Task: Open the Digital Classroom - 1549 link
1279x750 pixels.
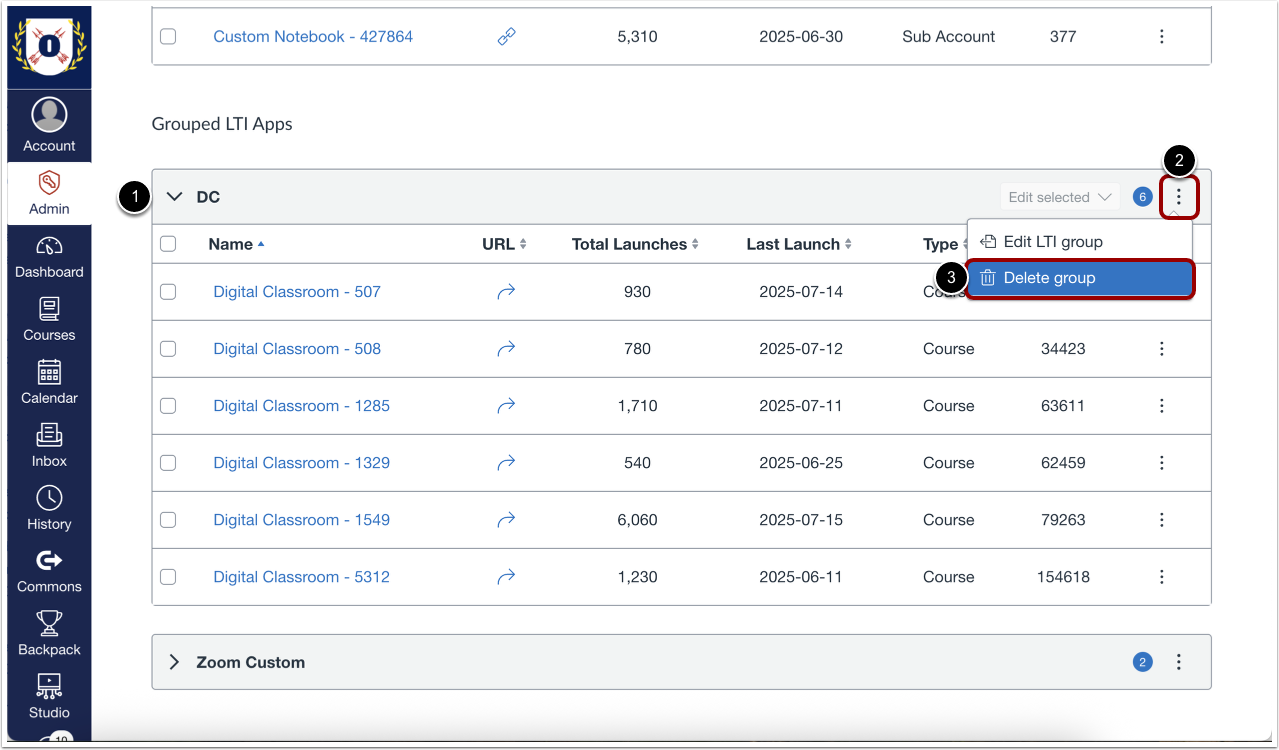Action: (301, 520)
